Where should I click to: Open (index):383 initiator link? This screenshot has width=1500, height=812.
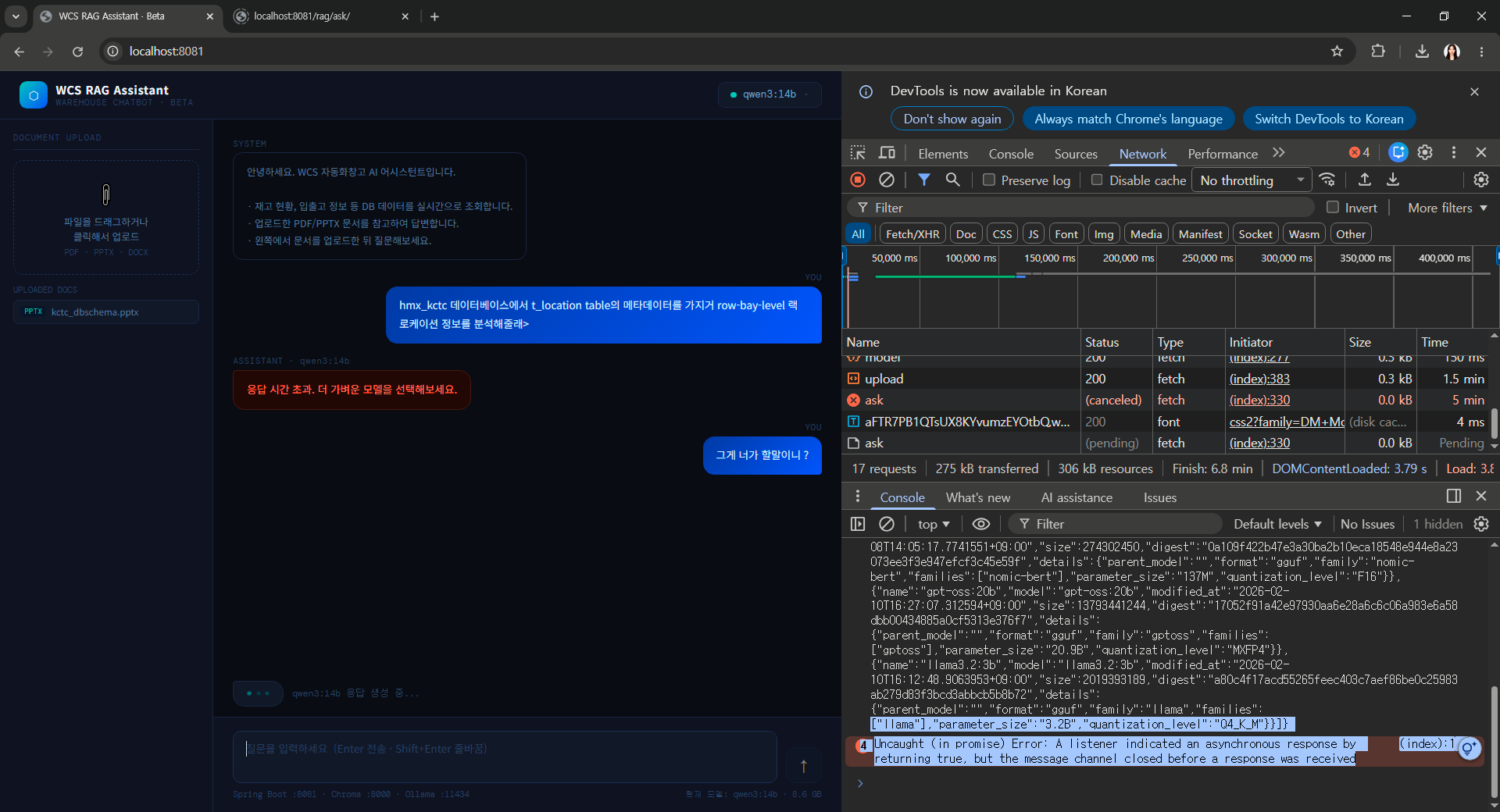tap(1259, 379)
